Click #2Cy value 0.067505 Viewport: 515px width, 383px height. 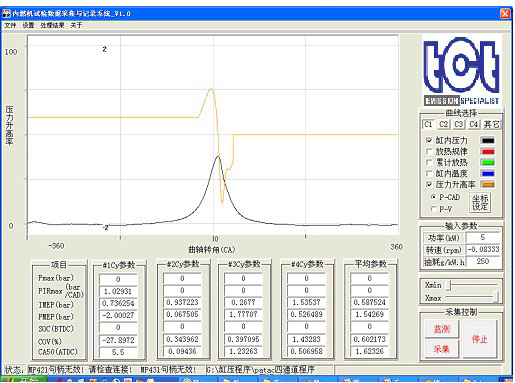coord(182,314)
